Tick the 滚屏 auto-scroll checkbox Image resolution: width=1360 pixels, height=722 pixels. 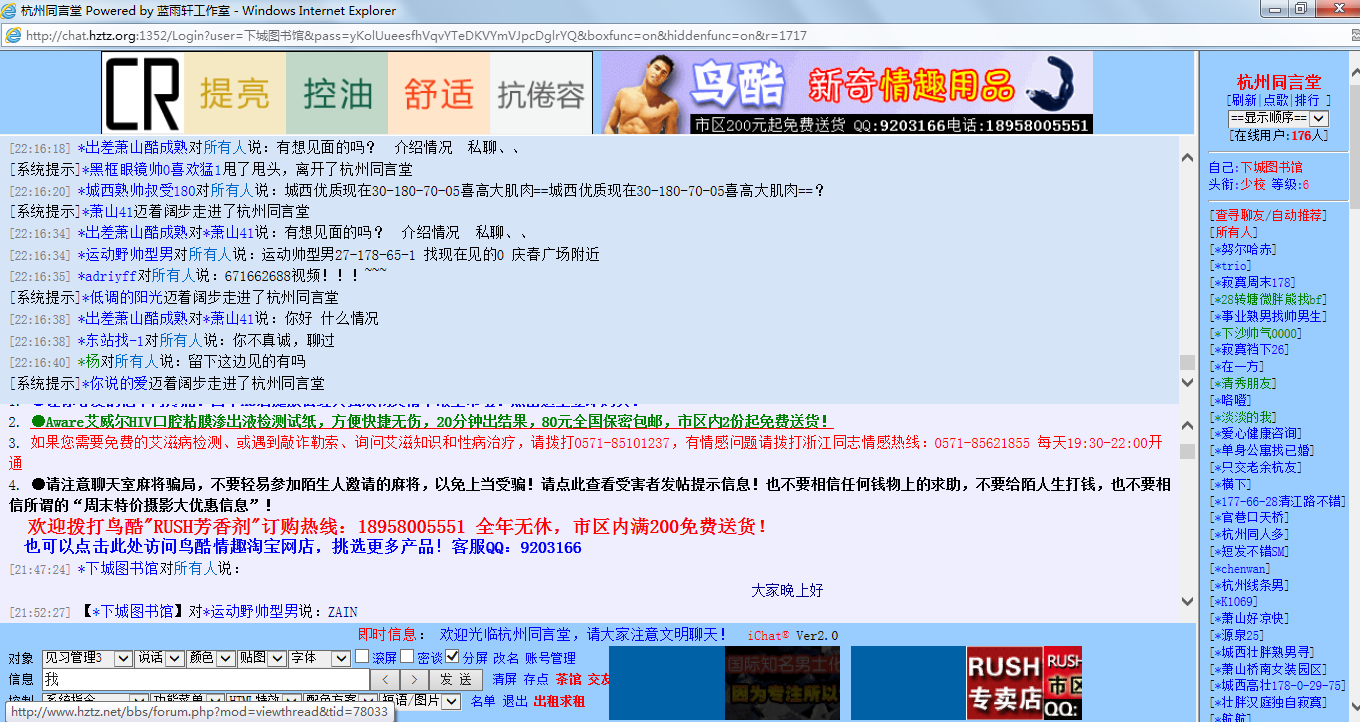point(362,657)
